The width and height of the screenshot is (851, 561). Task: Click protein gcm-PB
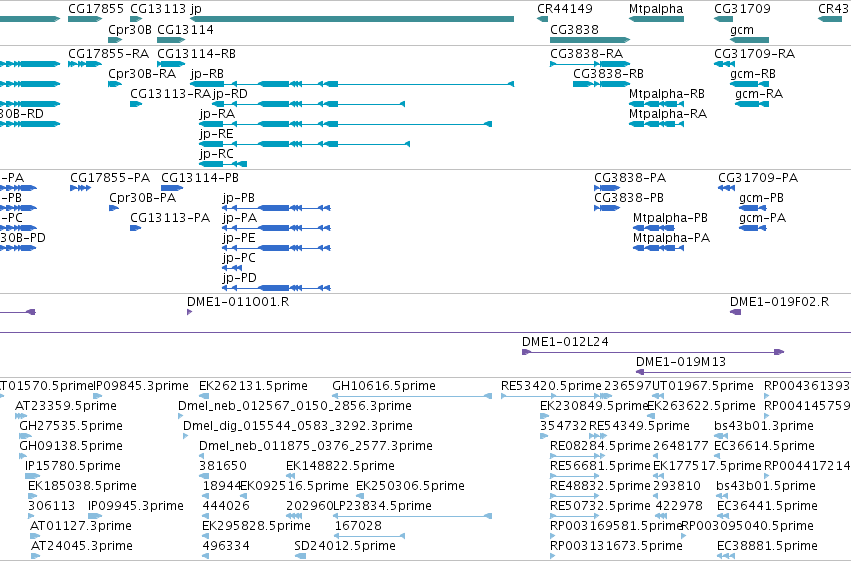coord(752,208)
